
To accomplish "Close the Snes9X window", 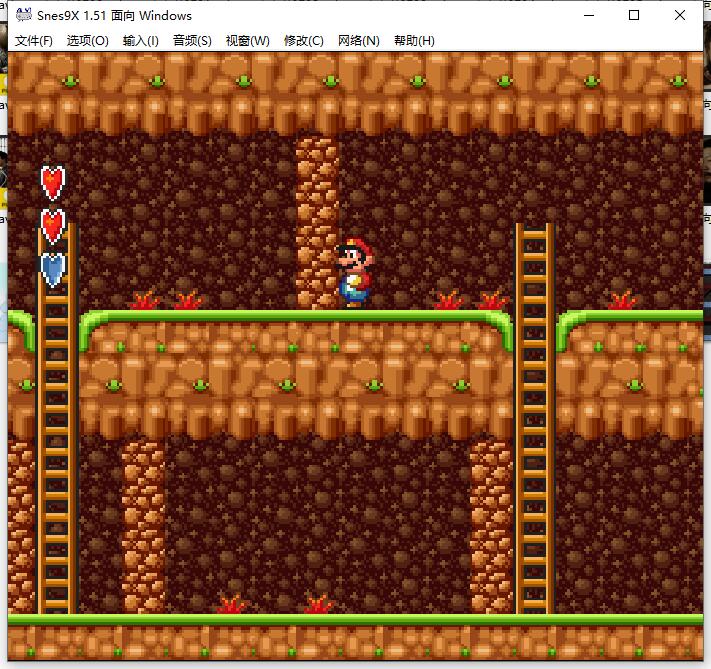I will point(680,15).
